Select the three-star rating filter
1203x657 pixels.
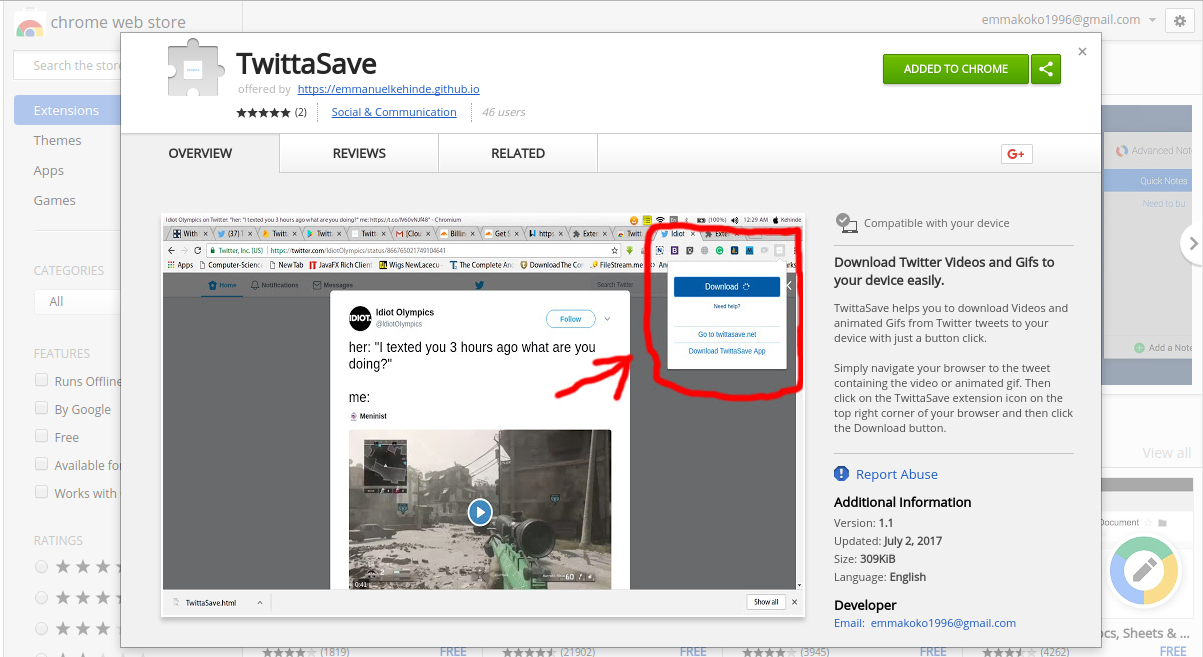40,628
